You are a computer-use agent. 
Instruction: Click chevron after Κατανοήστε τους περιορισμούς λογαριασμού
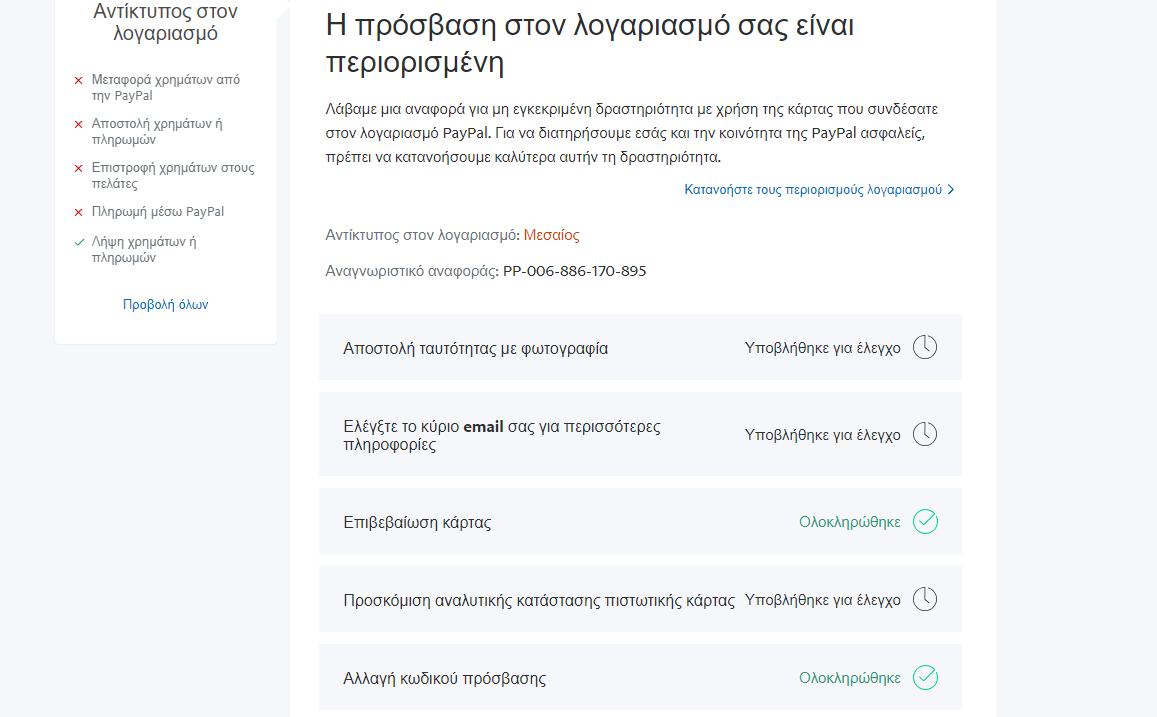coord(951,190)
